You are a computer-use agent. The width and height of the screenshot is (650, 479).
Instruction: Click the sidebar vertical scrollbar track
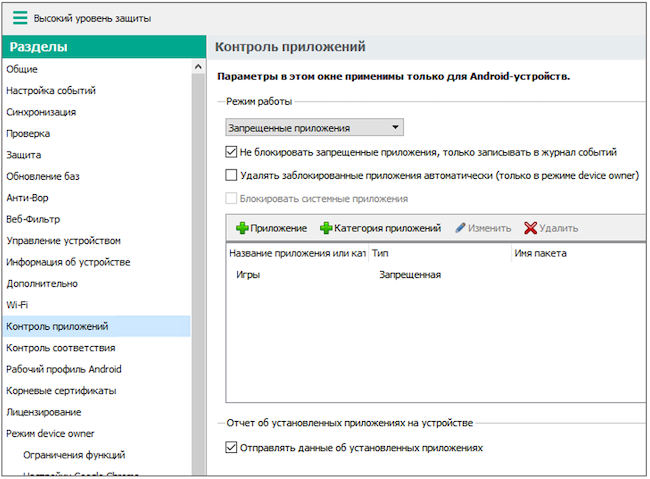[198, 274]
